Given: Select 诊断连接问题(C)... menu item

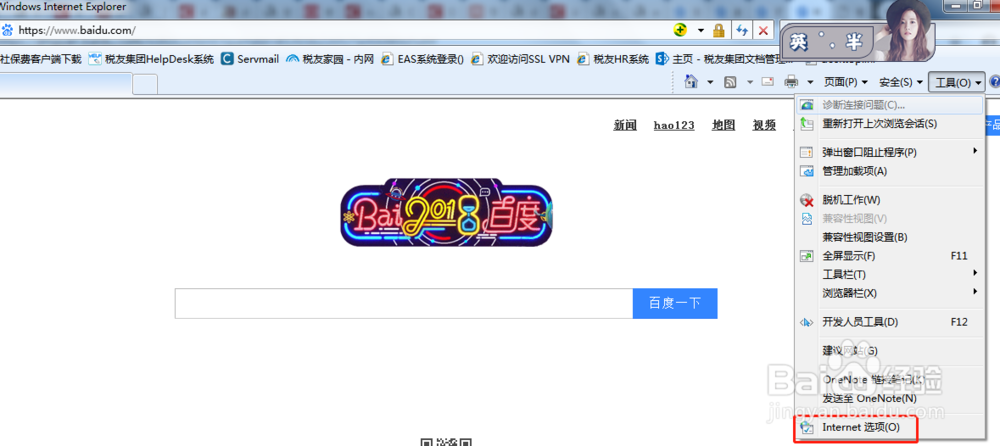Looking at the screenshot, I should (x=889, y=105).
